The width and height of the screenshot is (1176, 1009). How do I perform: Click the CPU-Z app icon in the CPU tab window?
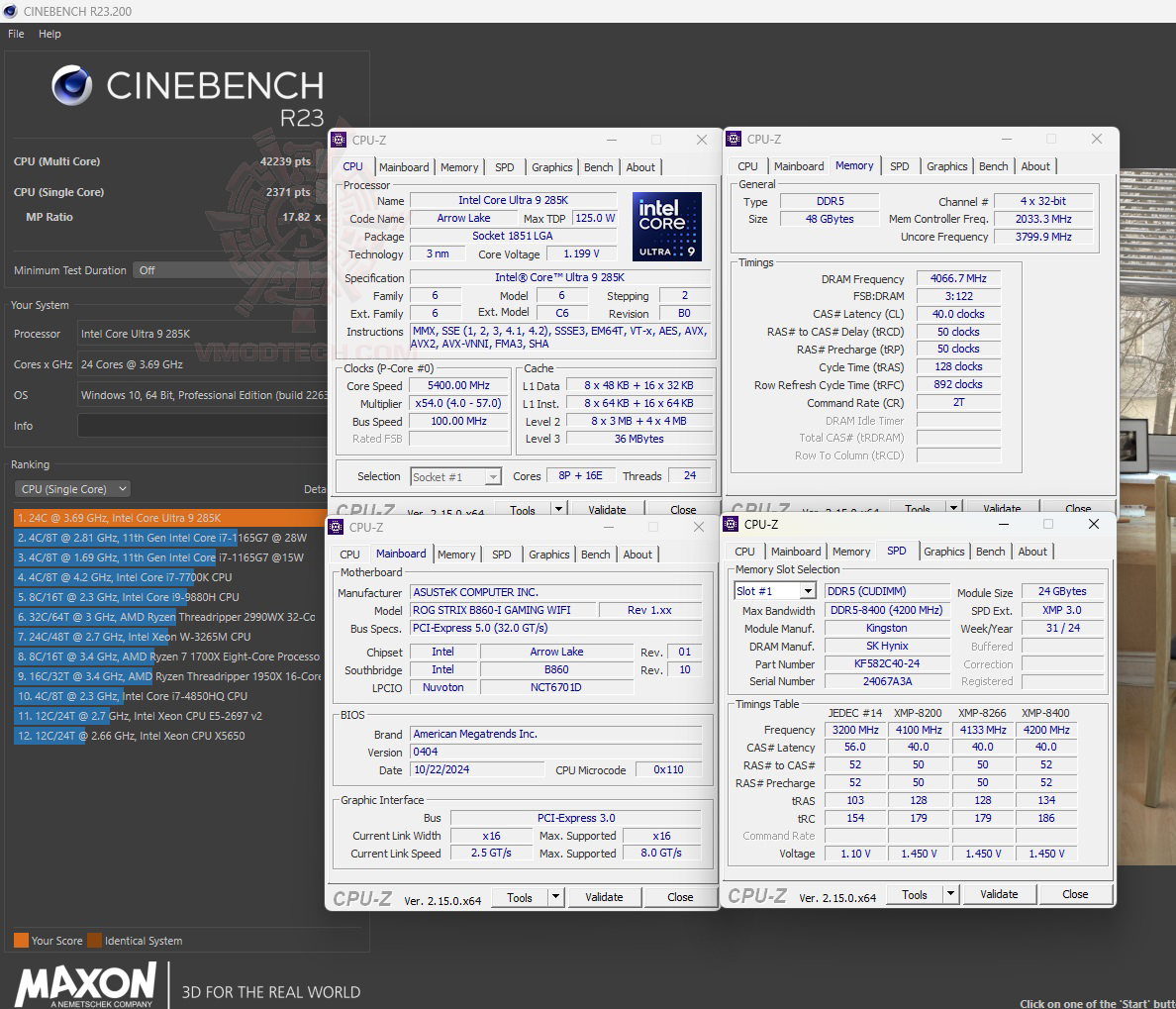(x=339, y=140)
